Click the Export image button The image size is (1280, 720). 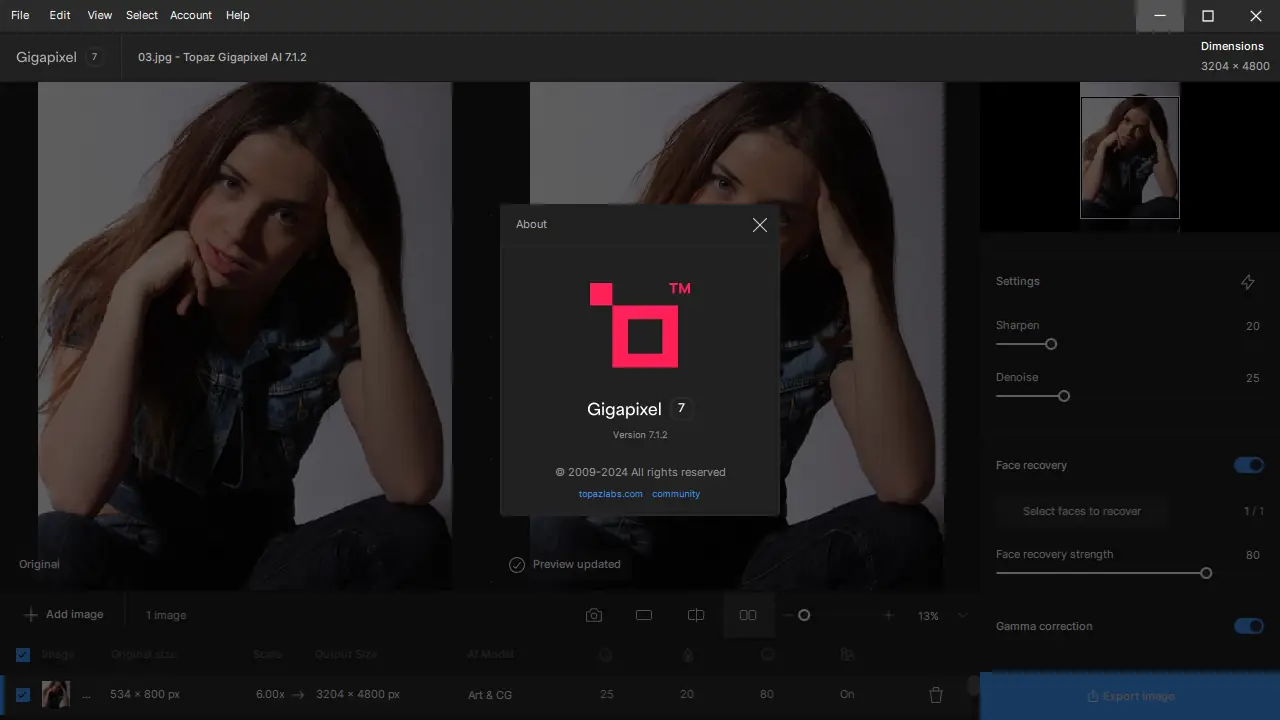pyautogui.click(x=1130, y=696)
